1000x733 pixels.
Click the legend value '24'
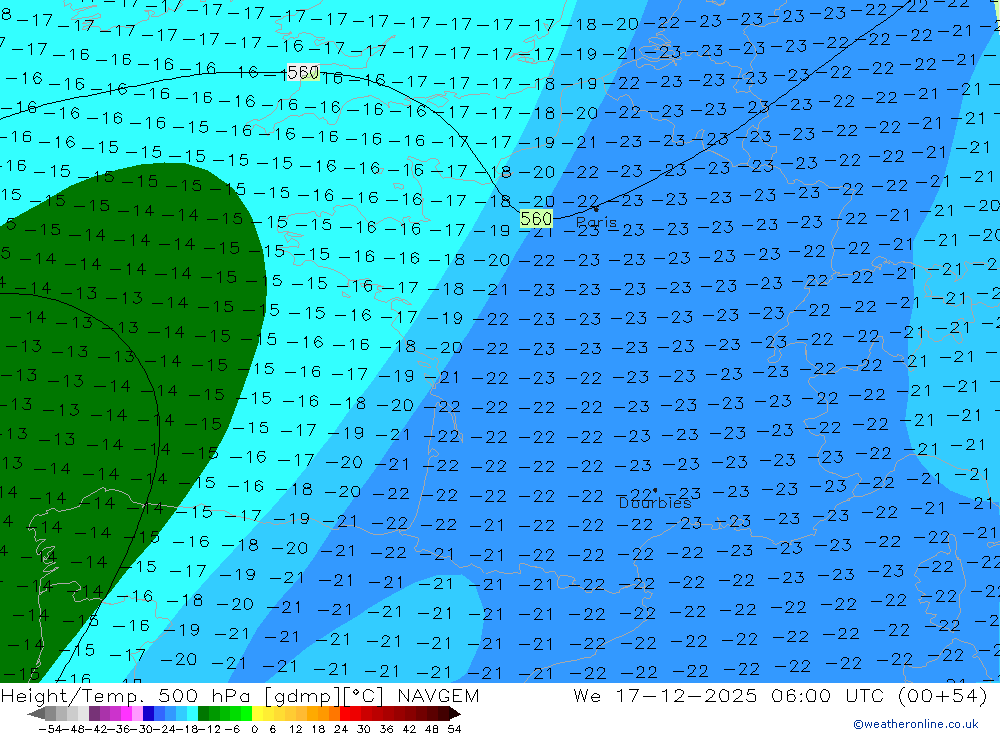click(x=341, y=729)
